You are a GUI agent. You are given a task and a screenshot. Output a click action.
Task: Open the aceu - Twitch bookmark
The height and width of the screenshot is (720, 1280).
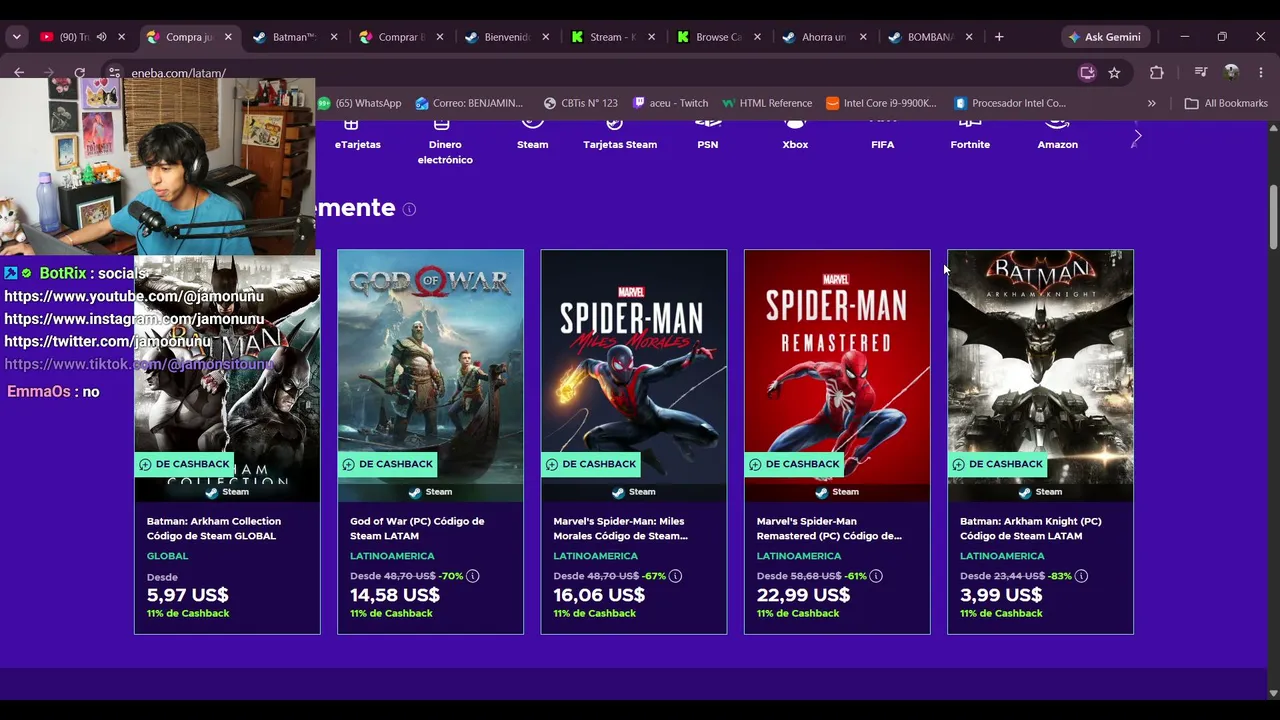tap(670, 103)
